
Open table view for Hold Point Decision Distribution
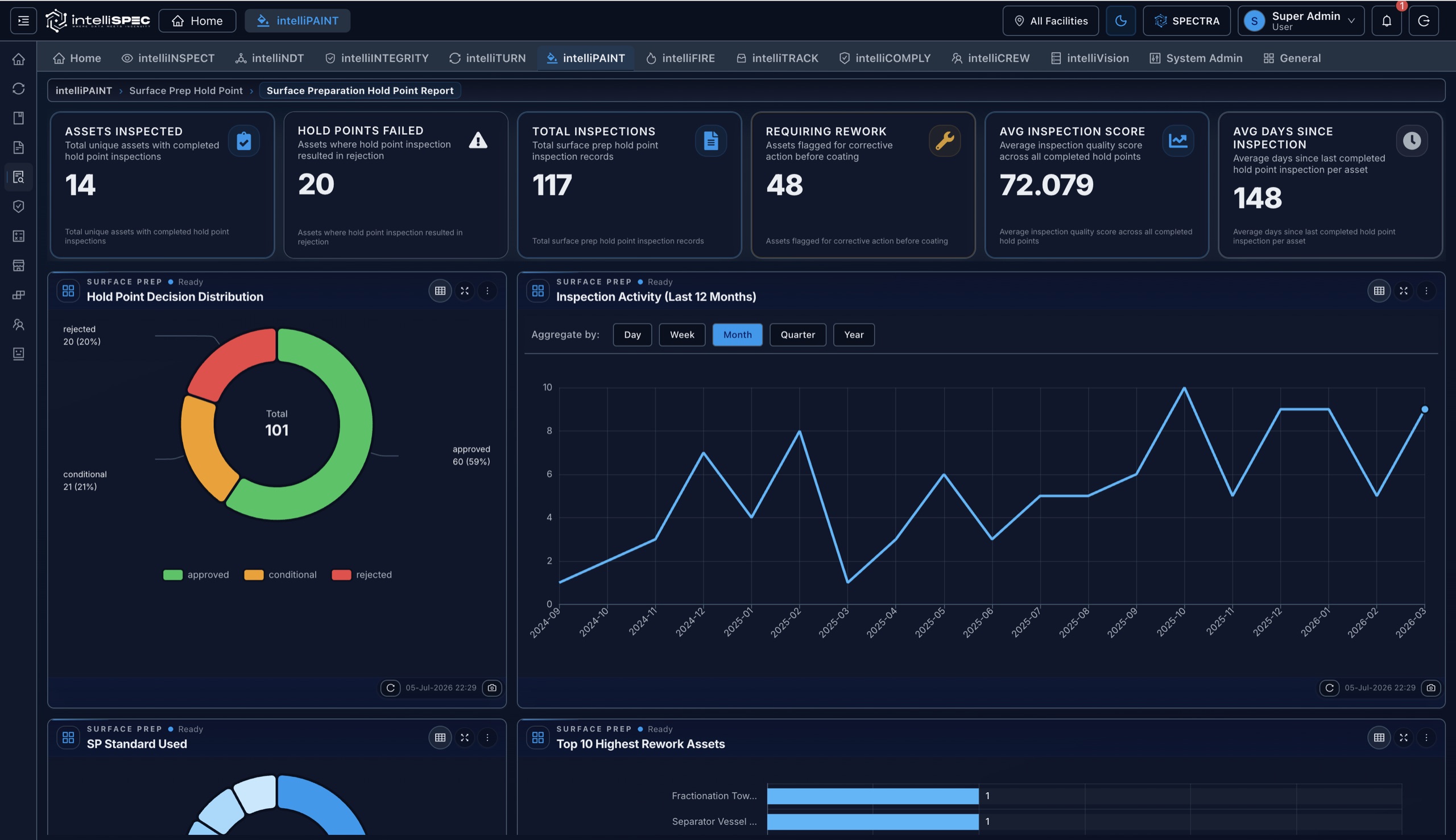click(x=440, y=291)
